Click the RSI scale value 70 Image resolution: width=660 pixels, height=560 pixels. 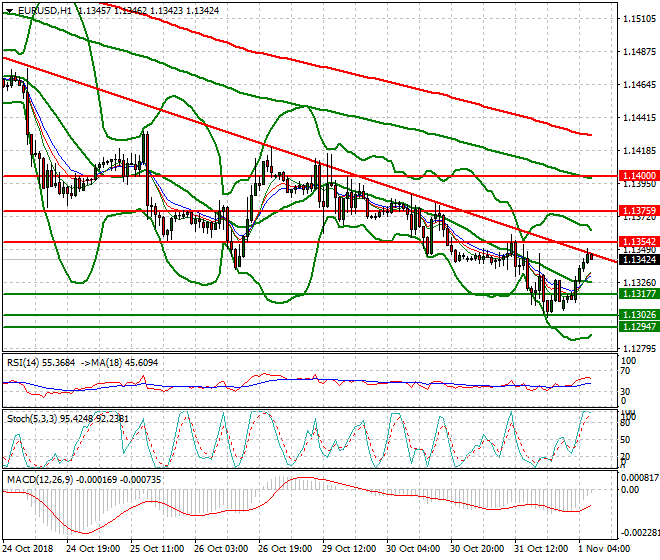[x=625, y=371]
